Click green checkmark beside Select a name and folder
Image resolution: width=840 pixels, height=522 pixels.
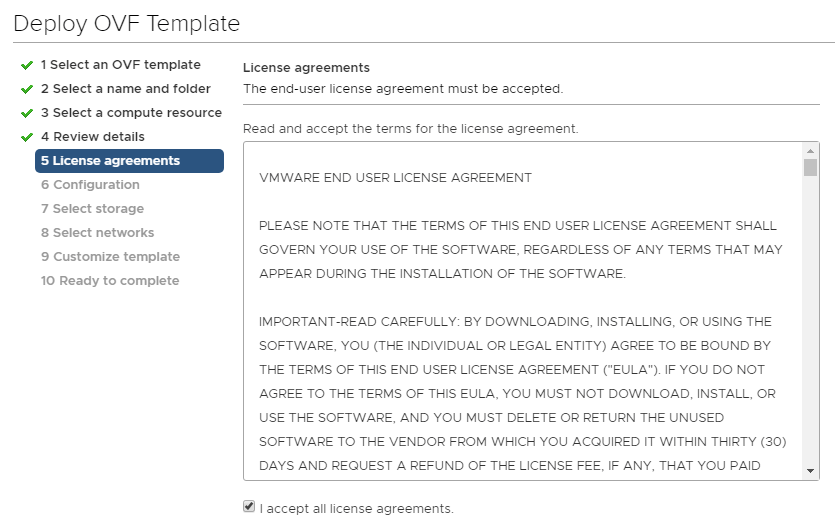[x=27, y=89]
